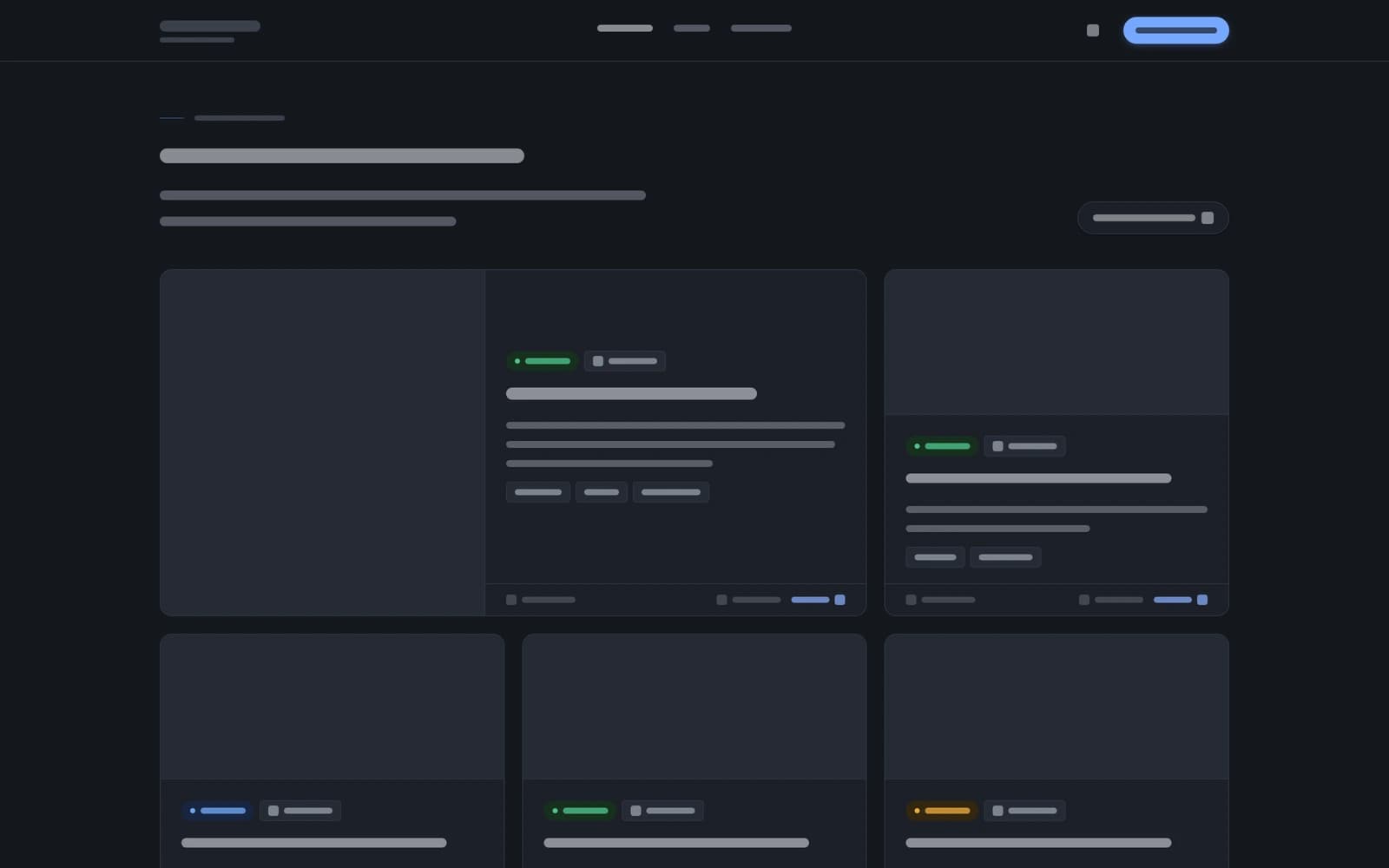Click the green status badge in the top-right card
Screen dimensions: 1389x868
(942, 446)
